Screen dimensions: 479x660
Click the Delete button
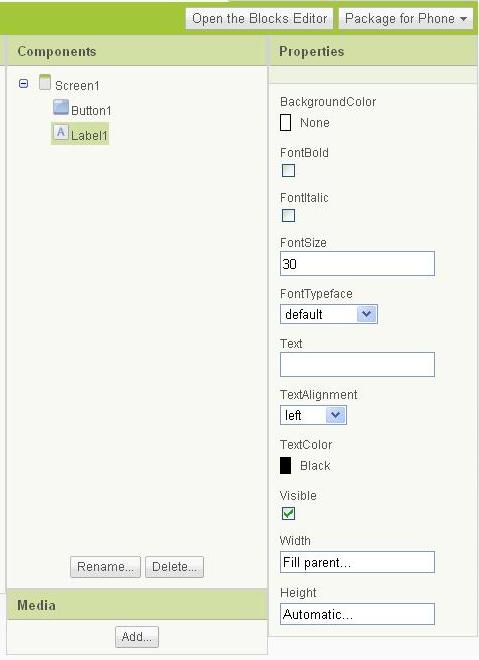coord(174,567)
